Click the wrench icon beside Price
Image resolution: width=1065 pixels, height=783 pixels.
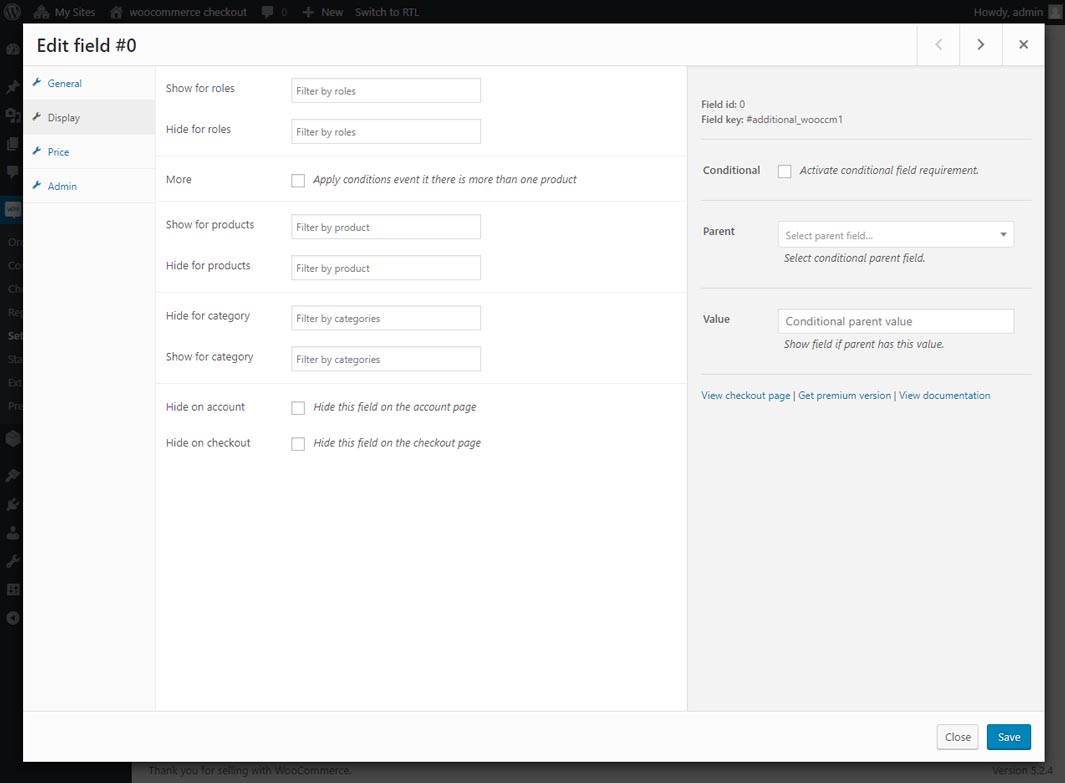coord(37,152)
